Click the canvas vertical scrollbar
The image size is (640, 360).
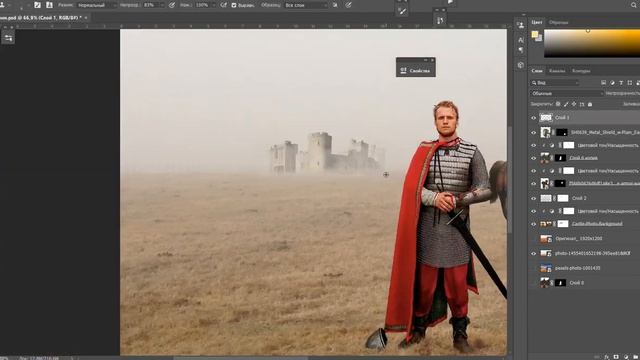509,180
